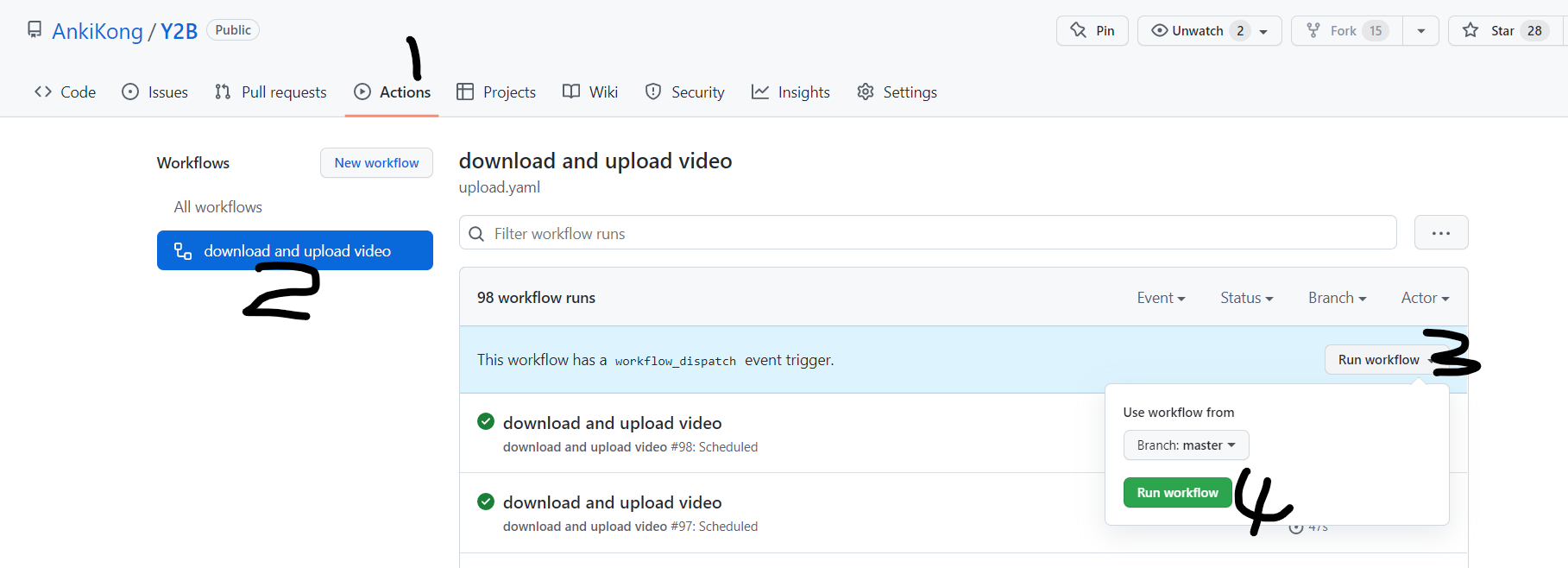Click 'download and upload video #98: Scheduled' text

pyautogui.click(x=630, y=447)
